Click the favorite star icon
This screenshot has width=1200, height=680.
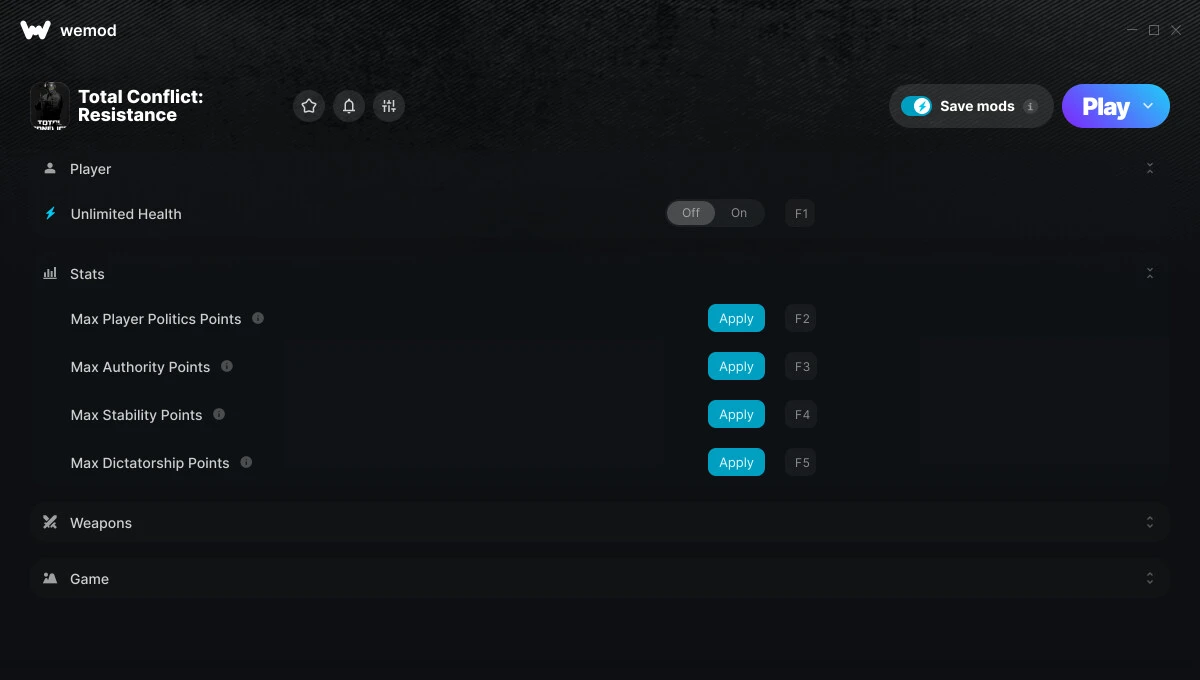point(309,106)
